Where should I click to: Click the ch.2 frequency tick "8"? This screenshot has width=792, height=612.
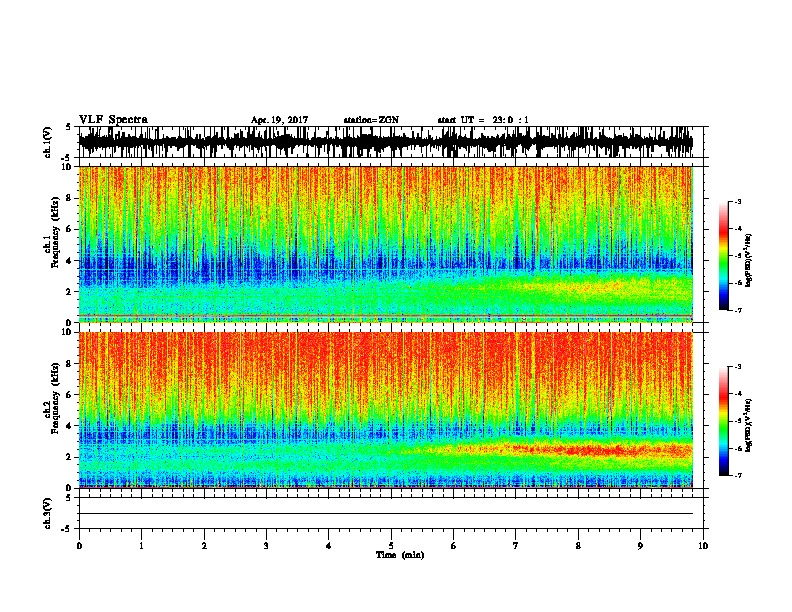tap(70, 364)
